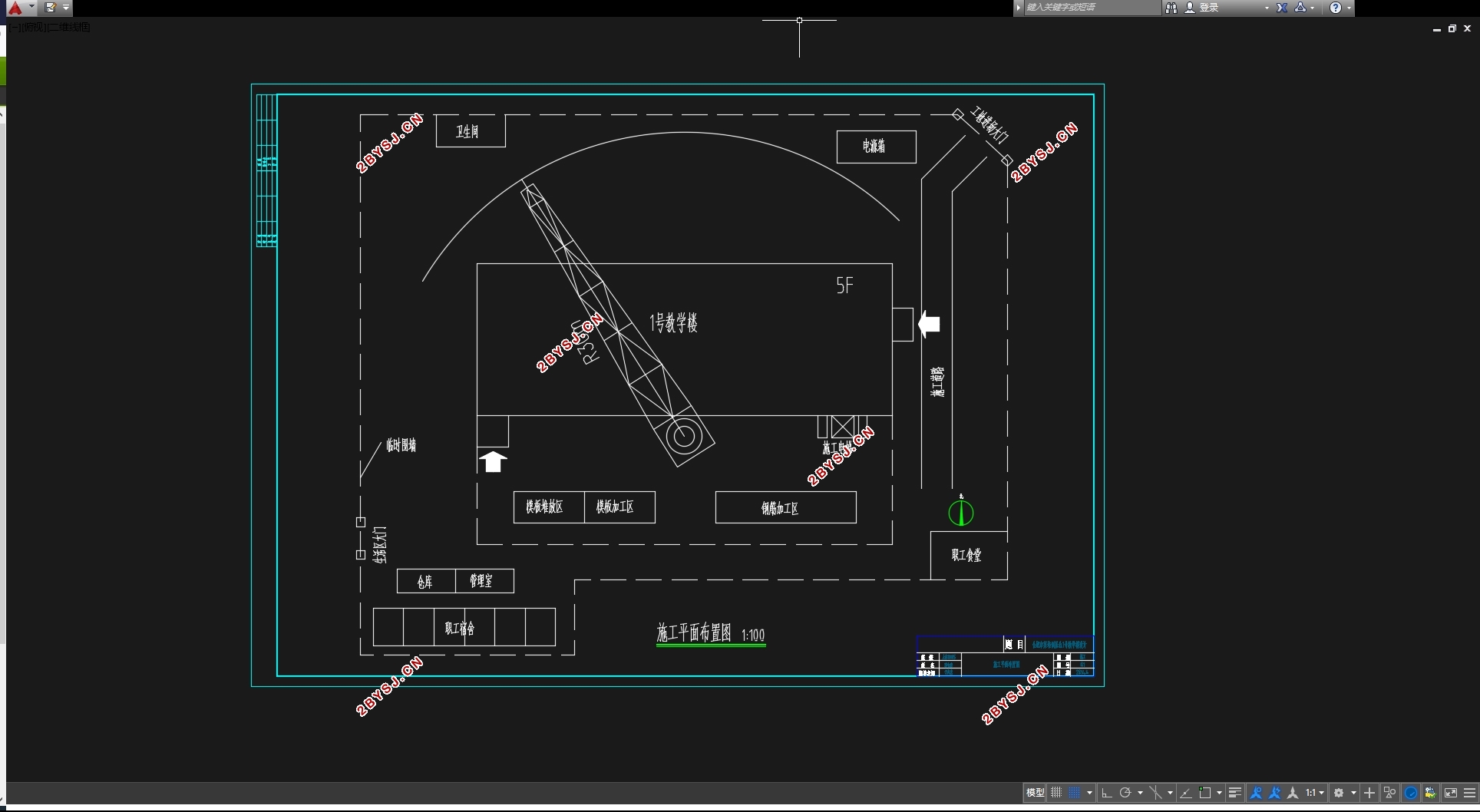This screenshot has height=812, width=1480.
Task: Click the gray annotation scale icon
Action: [1293, 793]
